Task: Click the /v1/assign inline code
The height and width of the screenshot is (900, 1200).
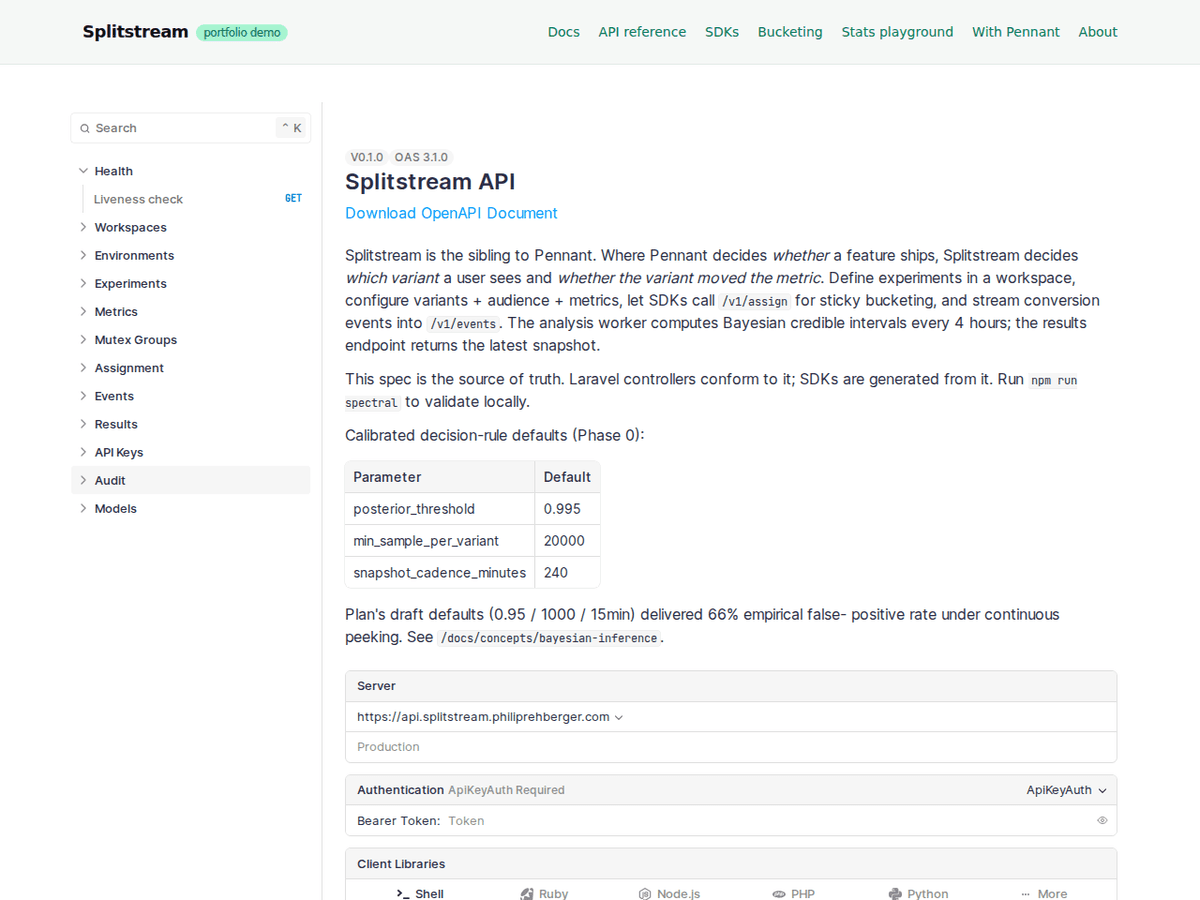Action: [755, 301]
